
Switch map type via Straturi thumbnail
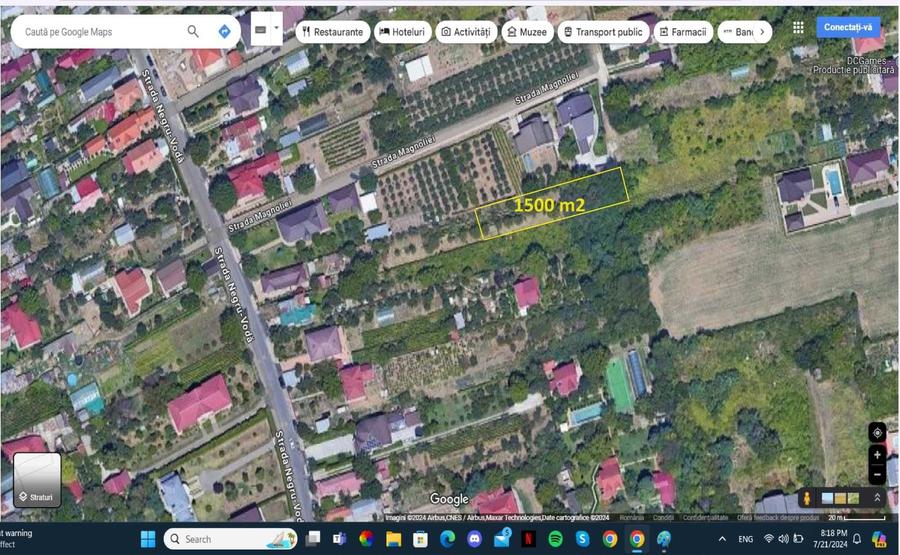(37, 480)
